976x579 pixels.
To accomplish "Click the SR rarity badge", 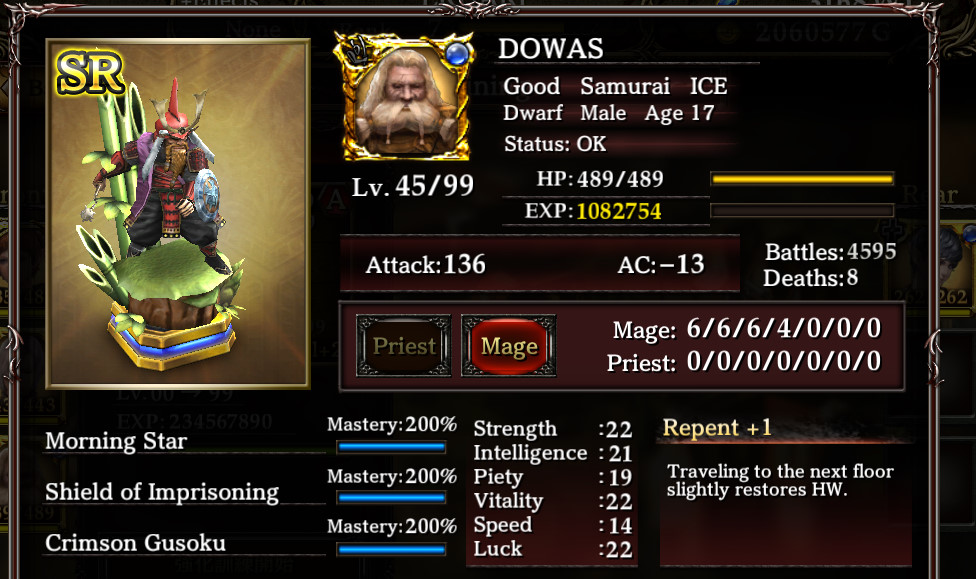I will click(90, 73).
